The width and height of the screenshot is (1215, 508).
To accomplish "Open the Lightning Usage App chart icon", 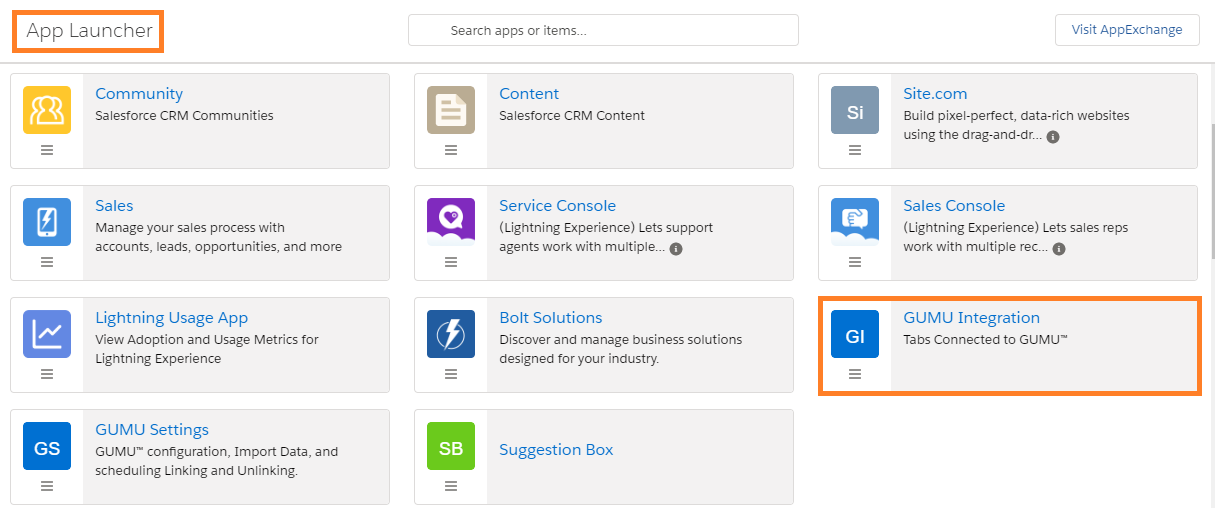I will coord(47,334).
